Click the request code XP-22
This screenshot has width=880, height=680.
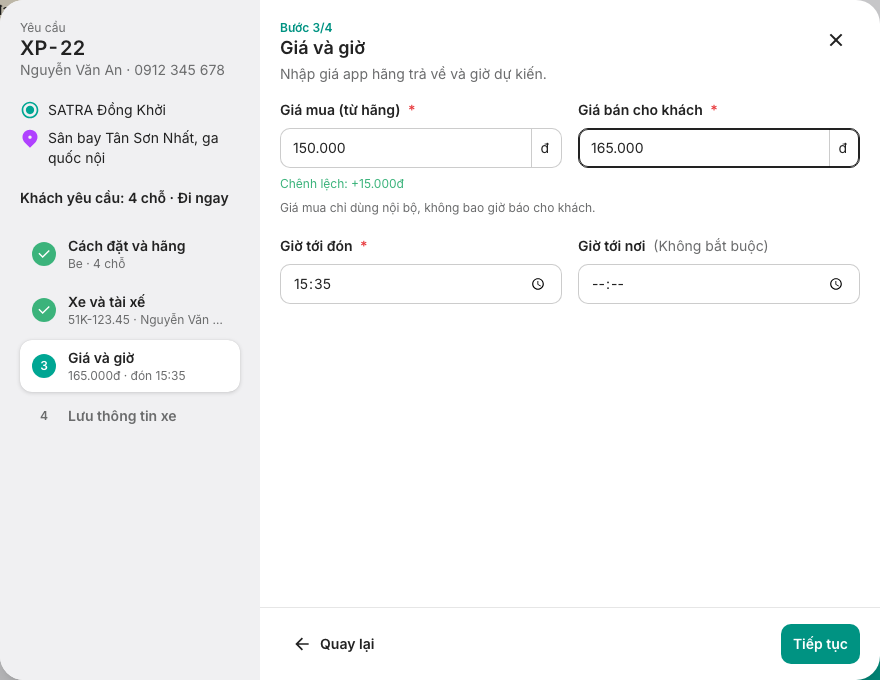[53, 48]
